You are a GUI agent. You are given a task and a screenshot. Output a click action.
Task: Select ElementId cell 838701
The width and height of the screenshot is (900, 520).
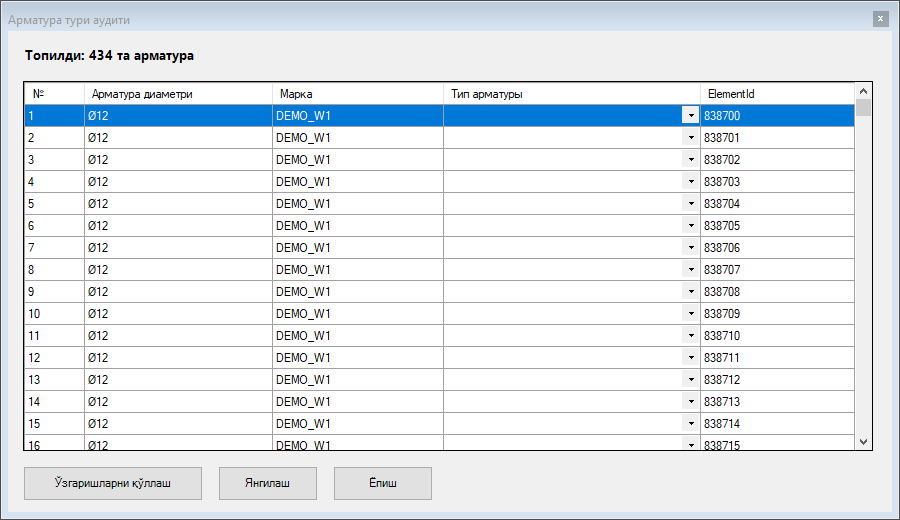coord(777,138)
